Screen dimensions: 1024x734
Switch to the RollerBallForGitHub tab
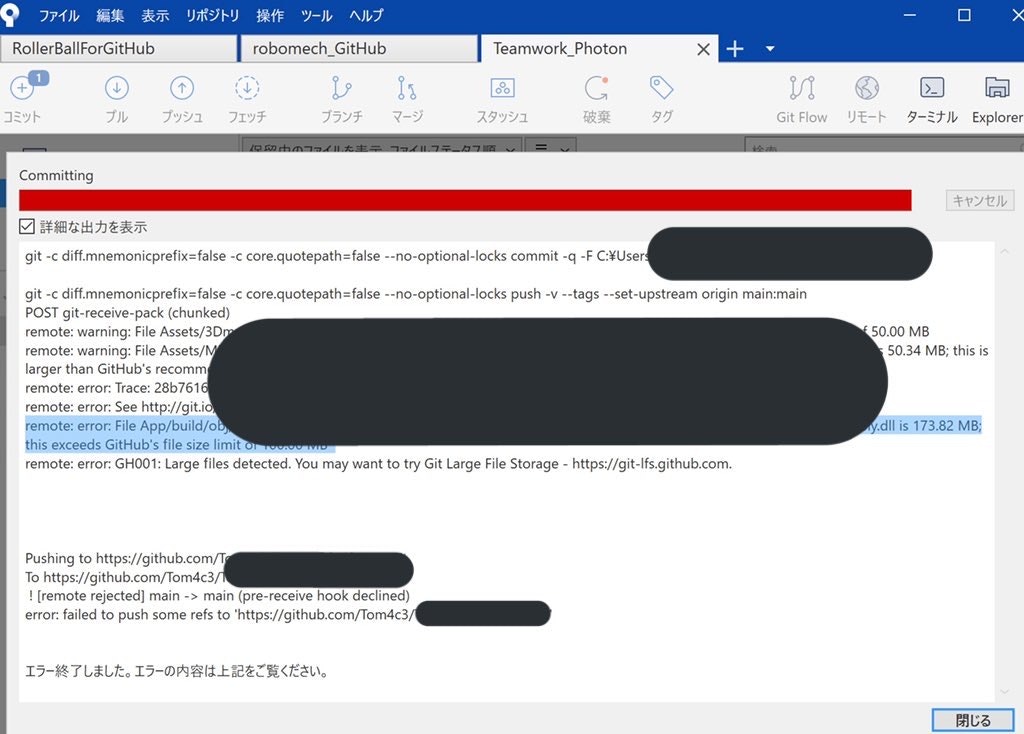point(118,49)
